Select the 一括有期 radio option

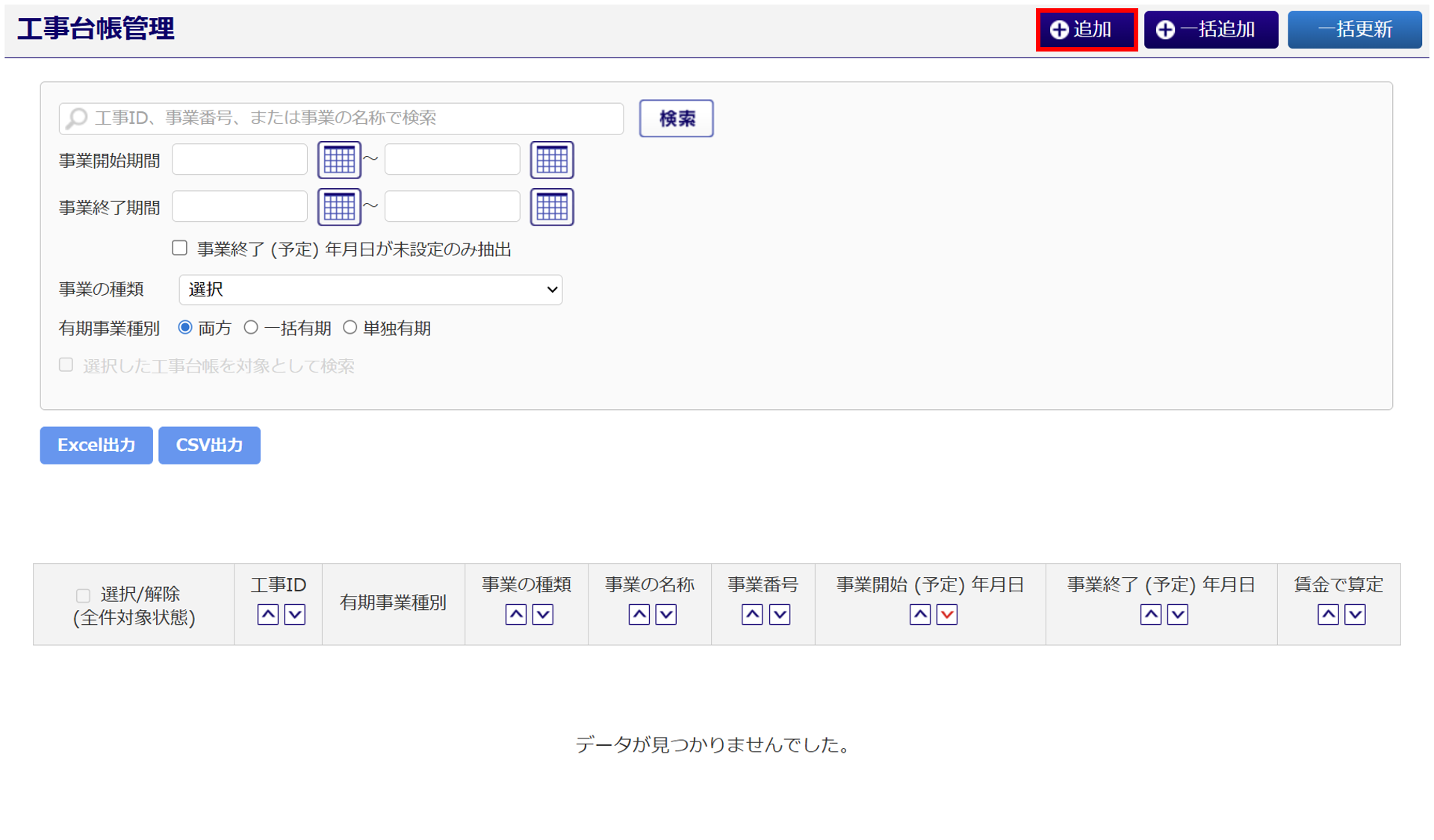251,328
